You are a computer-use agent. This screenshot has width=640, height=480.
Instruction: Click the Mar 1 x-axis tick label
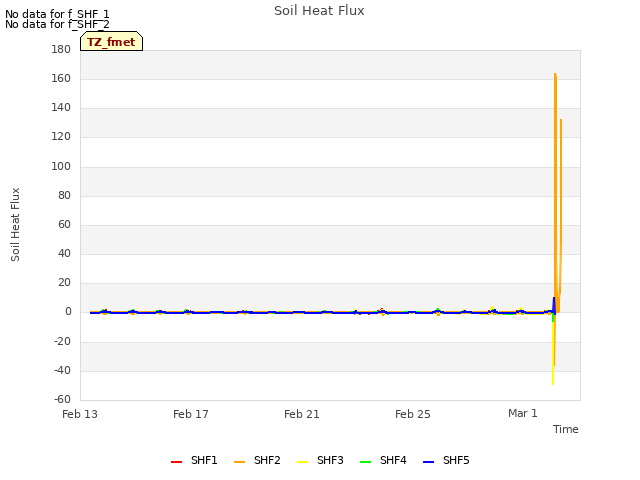(522, 413)
